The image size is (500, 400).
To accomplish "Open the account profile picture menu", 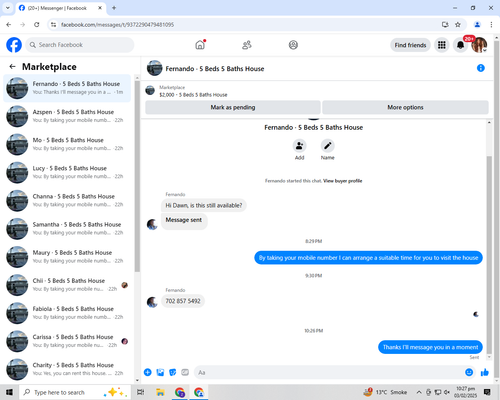I will (479, 45).
